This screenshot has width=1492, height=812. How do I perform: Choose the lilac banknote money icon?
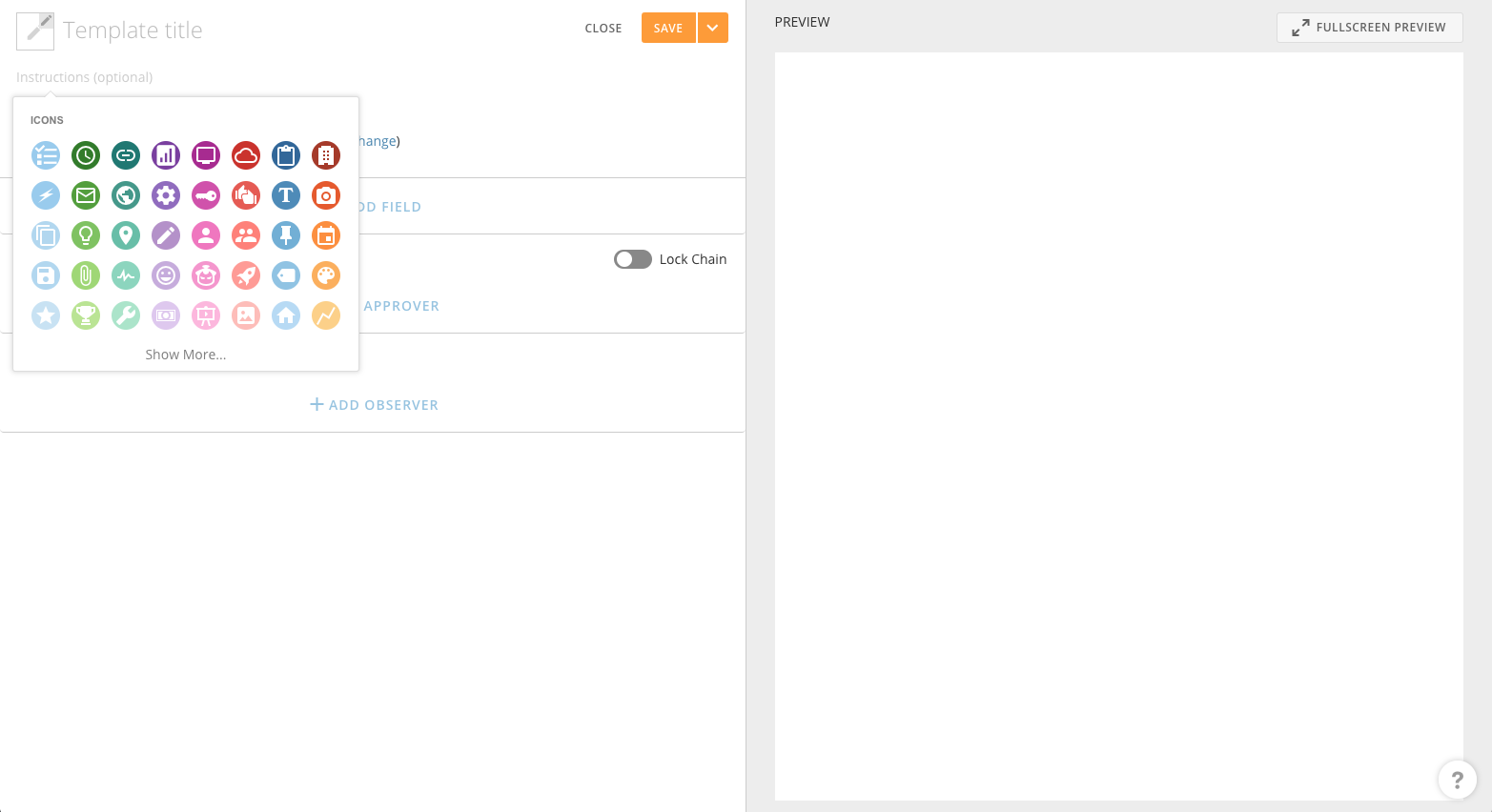(x=166, y=315)
